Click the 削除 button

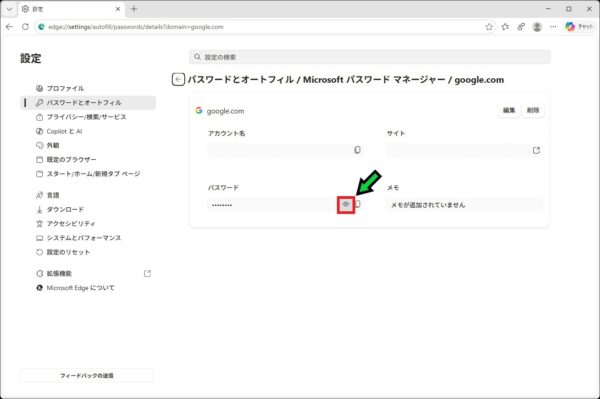click(533, 110)
